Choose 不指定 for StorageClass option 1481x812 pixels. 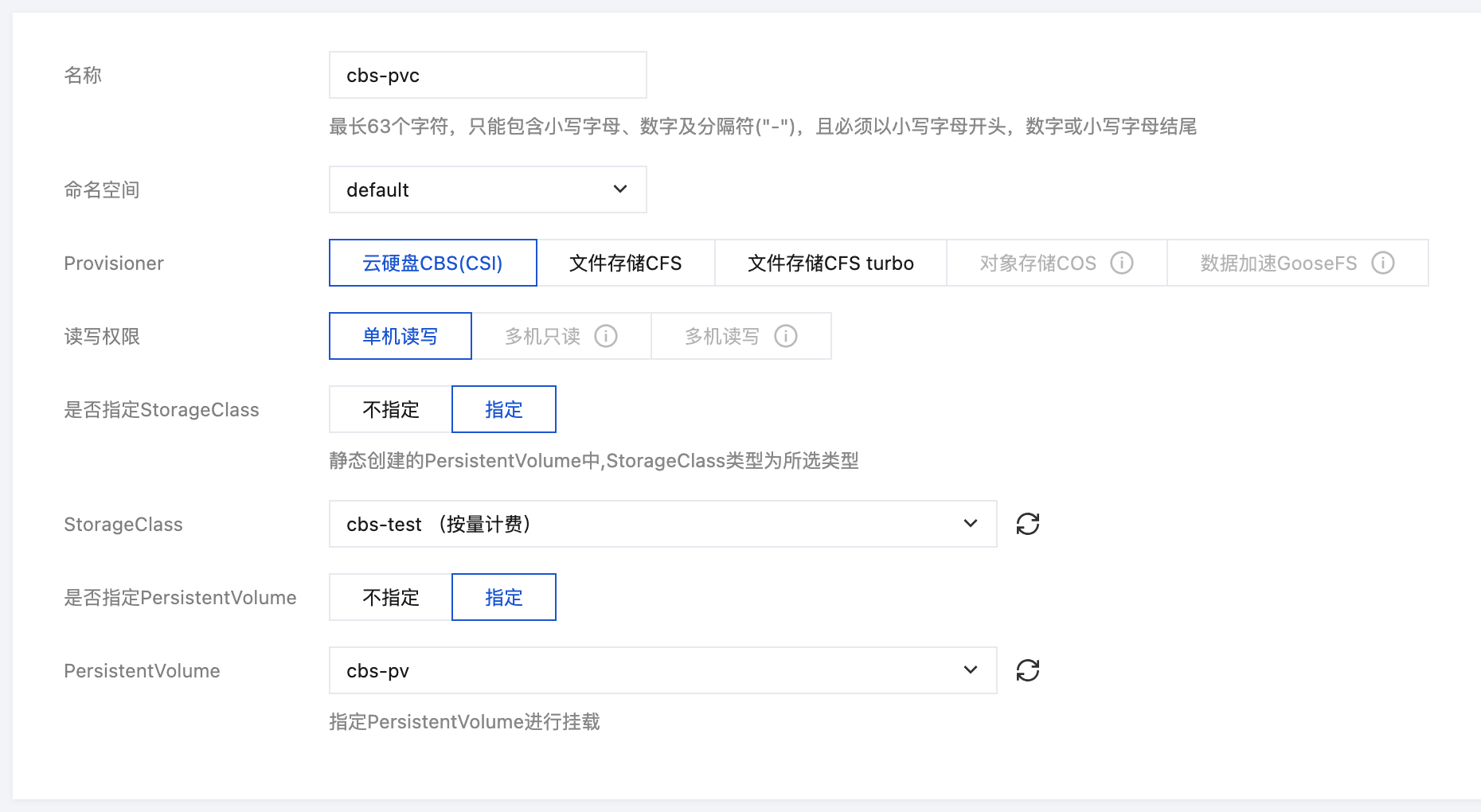(390, 409)
